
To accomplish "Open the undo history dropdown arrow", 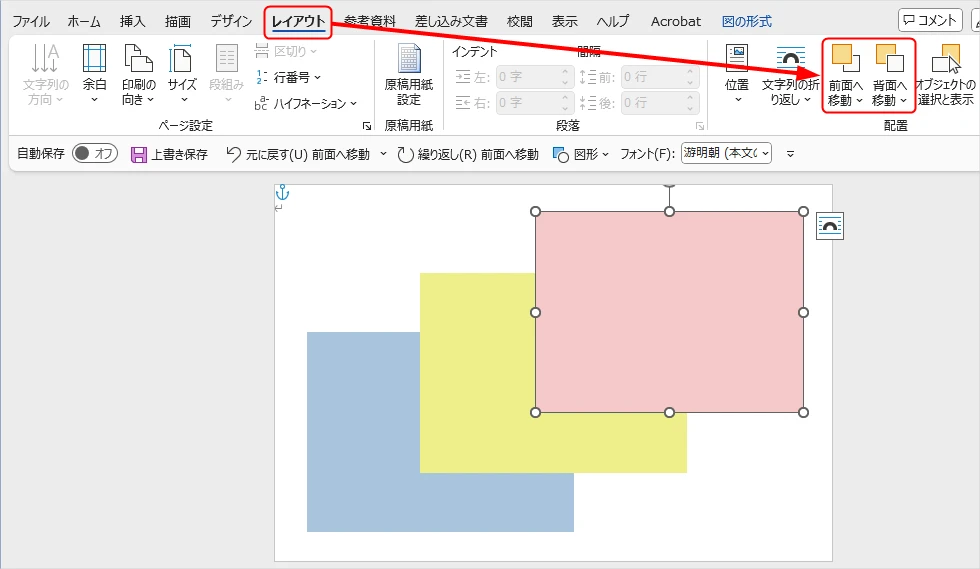I will coord(383,154).
